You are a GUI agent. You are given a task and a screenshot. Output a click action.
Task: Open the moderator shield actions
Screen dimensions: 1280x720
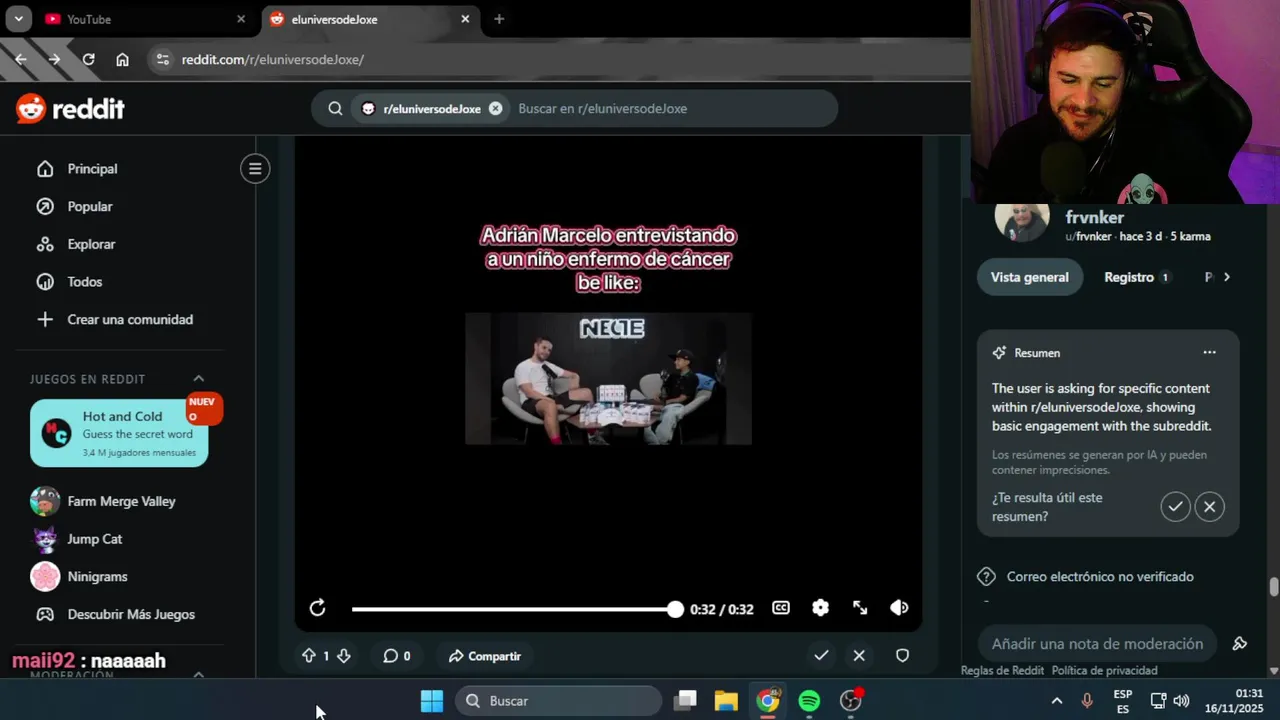coord(902,655)
